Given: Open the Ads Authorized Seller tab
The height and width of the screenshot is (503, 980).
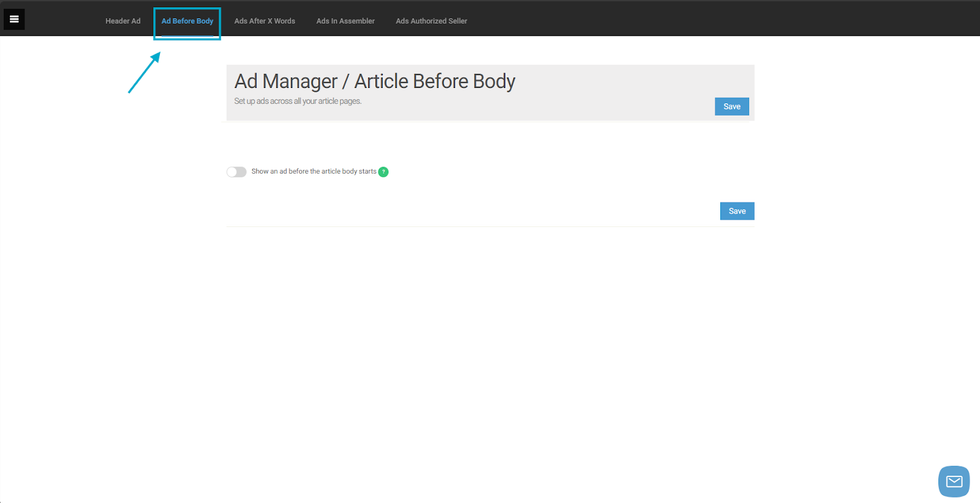Looking at the screenshot, I should tap(431, 21).
